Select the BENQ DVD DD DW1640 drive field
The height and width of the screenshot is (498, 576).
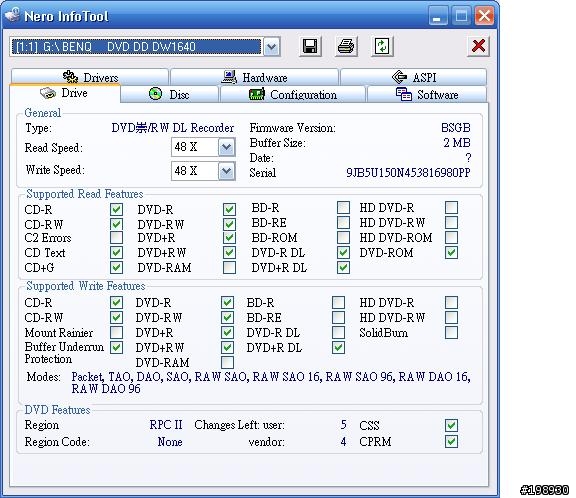click(x=136, y=47)
